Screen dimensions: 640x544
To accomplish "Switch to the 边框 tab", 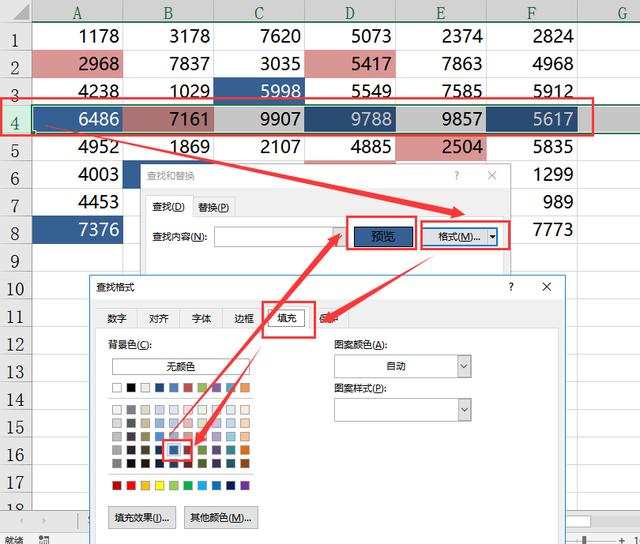I will (x=244, y=319).
